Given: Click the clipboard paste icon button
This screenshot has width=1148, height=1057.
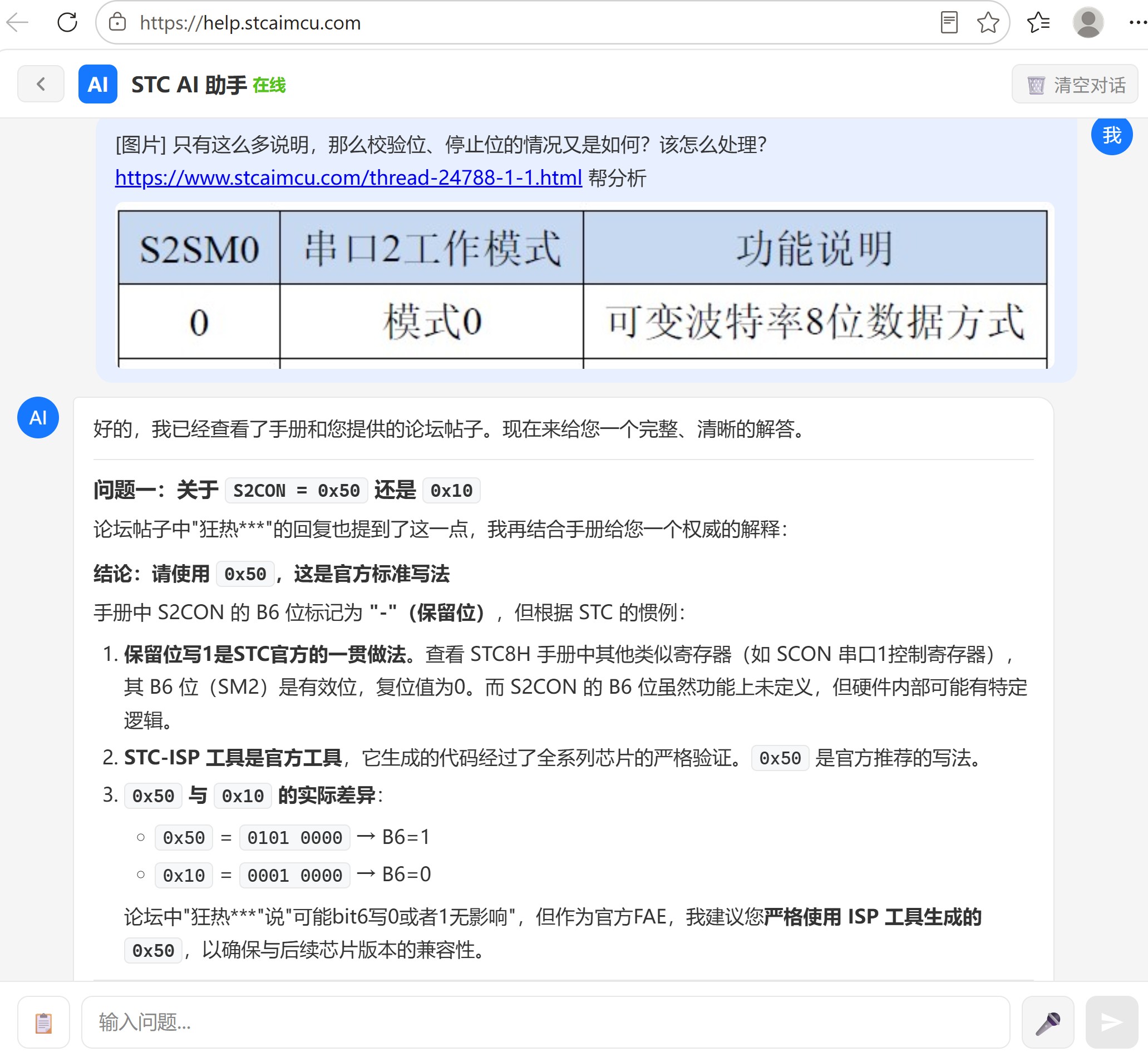Looking at the screenshot, I should tap(43, 1022).
